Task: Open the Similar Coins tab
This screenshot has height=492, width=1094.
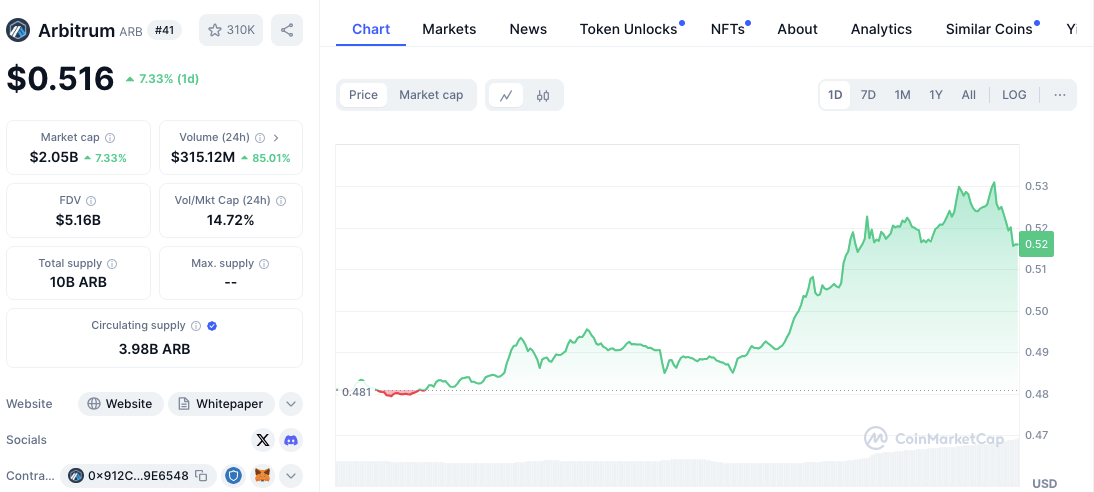Action: point(991,29)
